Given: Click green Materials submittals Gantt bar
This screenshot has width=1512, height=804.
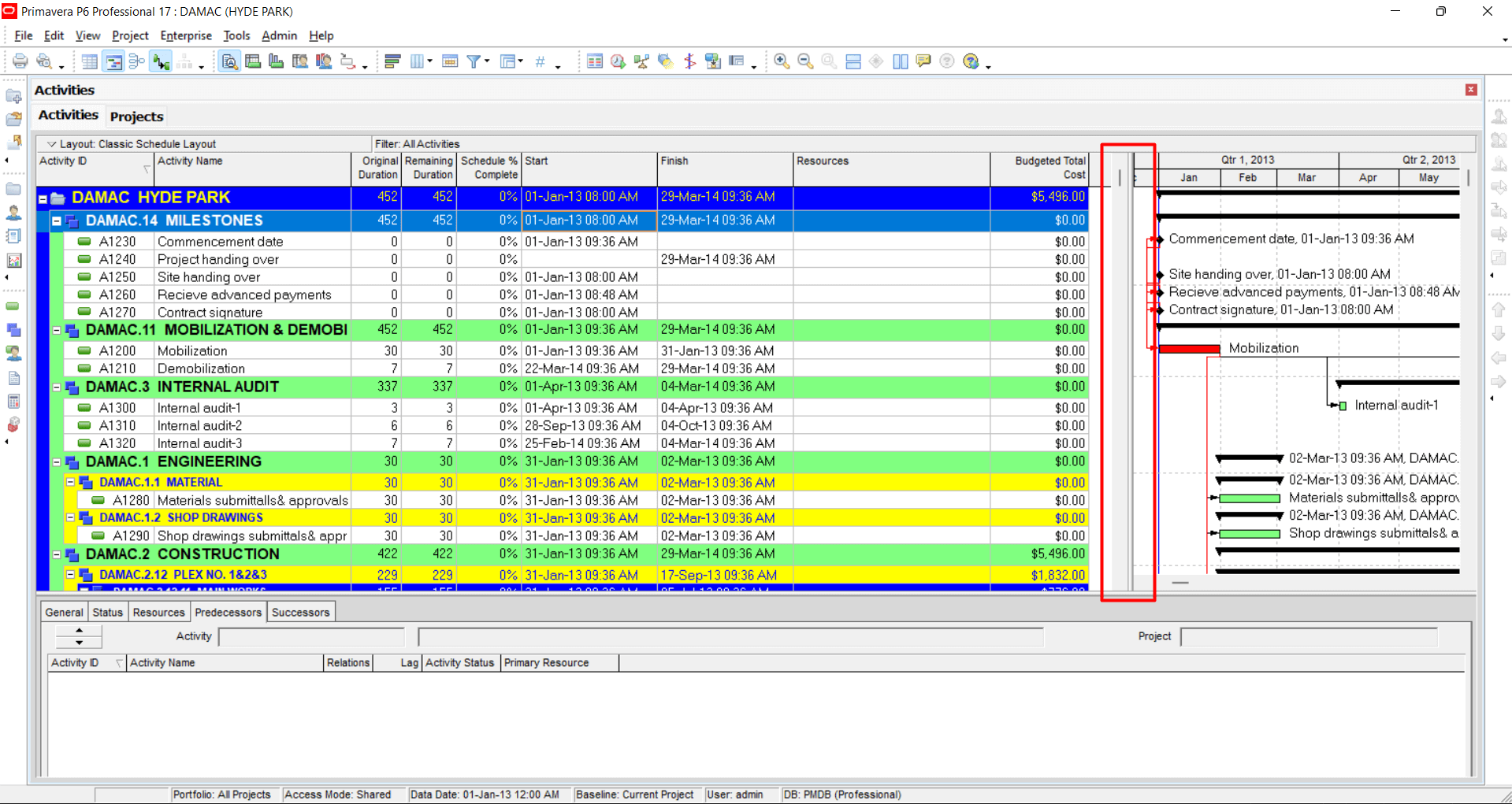Looking at the screenshot, I should tap(1250, 498).
